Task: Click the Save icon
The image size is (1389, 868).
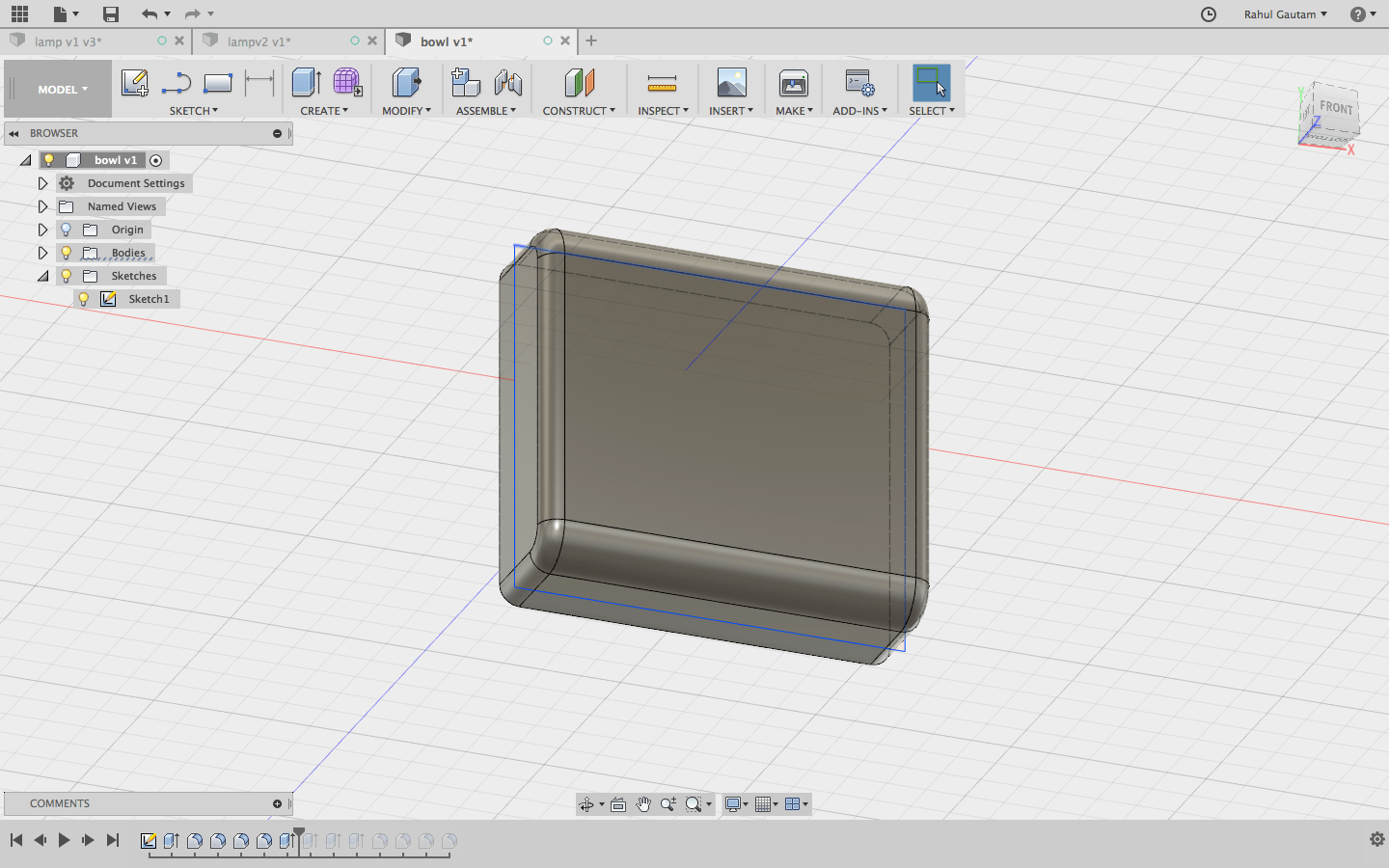Action: pyautogui.click(x=111, y=14)
